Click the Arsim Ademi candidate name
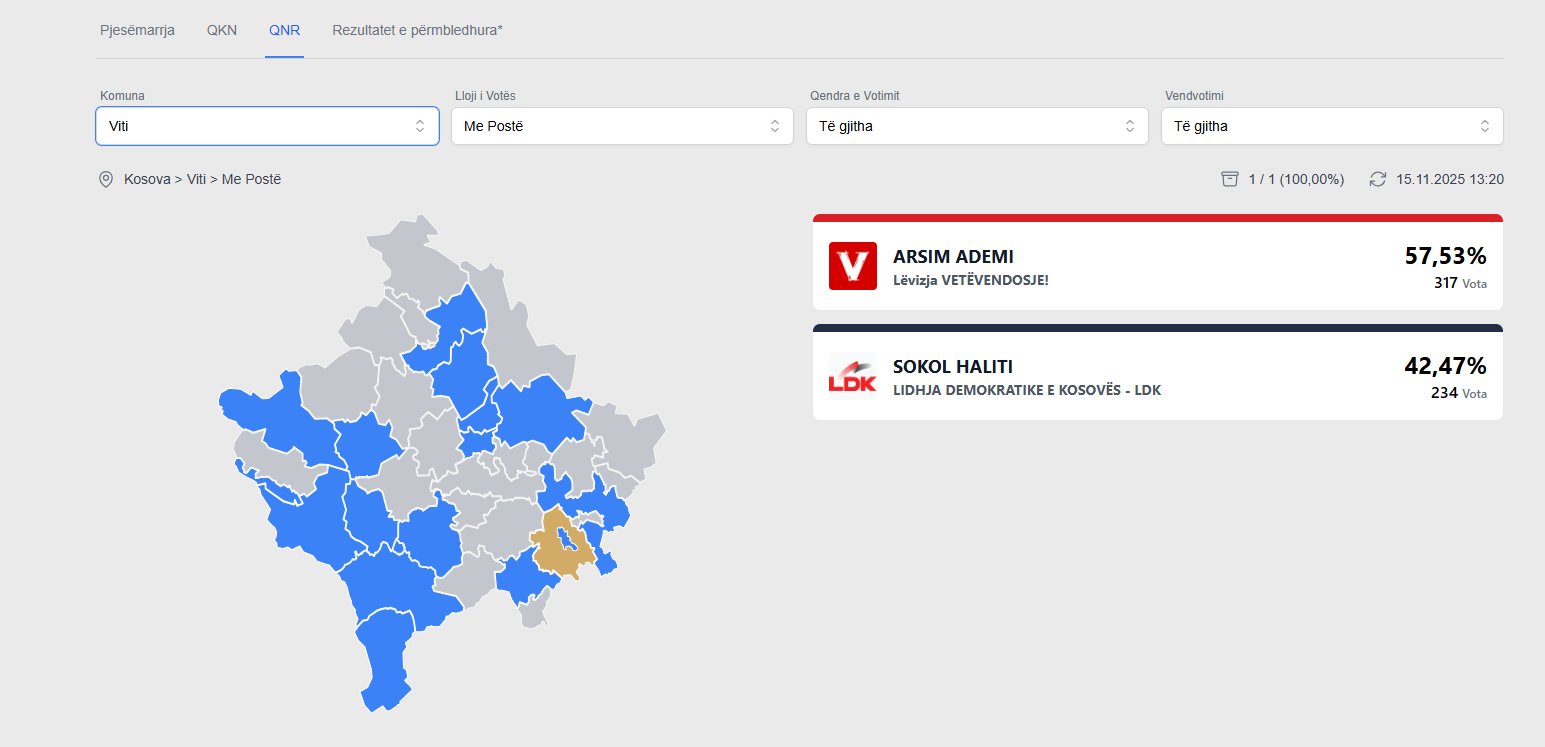 (953, 257)
